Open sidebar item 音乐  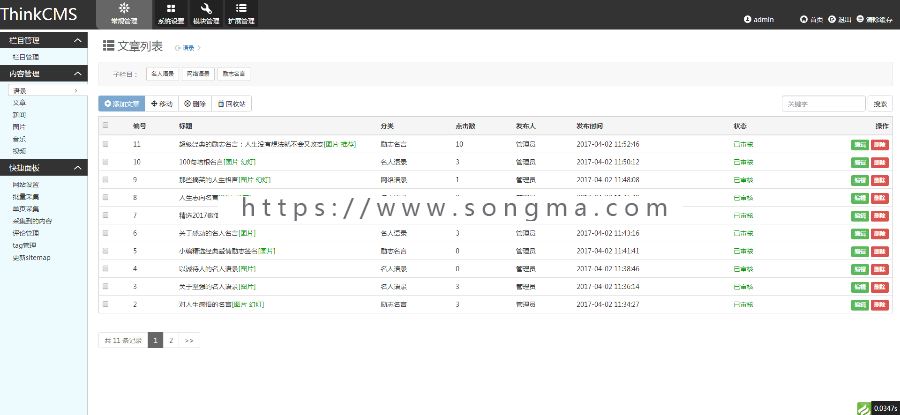19,139
